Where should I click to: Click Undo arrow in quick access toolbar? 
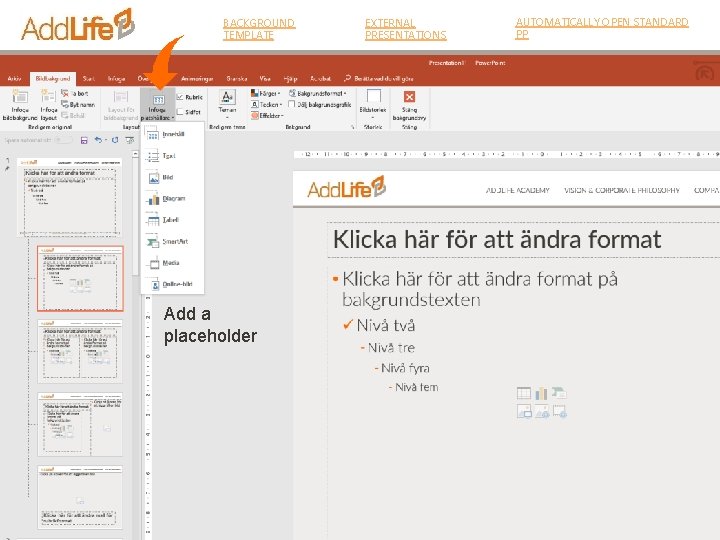[98, 140]
